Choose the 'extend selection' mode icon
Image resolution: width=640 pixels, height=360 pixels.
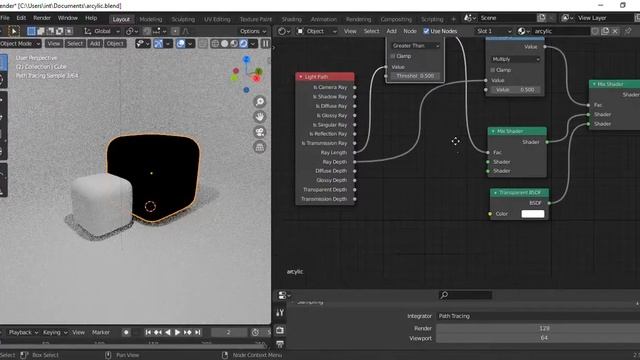click(41, 31)
